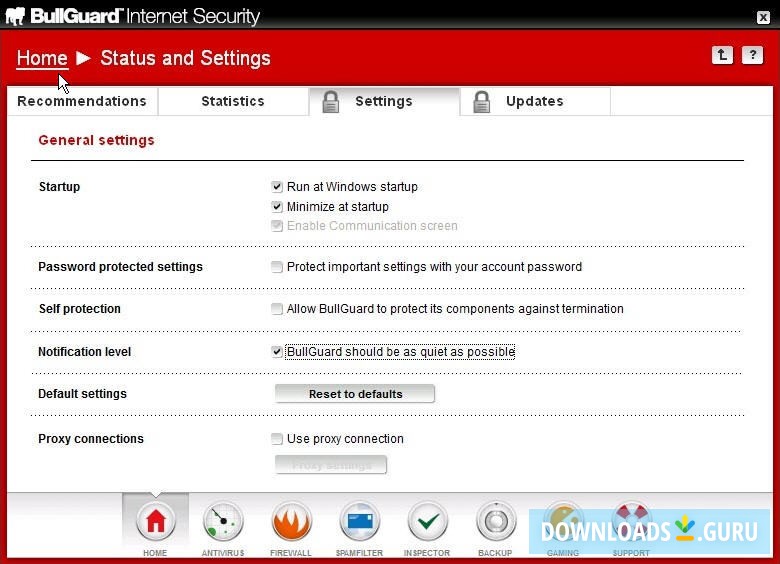Open the Backup module icon
The height and width of the screenshot is (564, 780).
pos(495,522)
